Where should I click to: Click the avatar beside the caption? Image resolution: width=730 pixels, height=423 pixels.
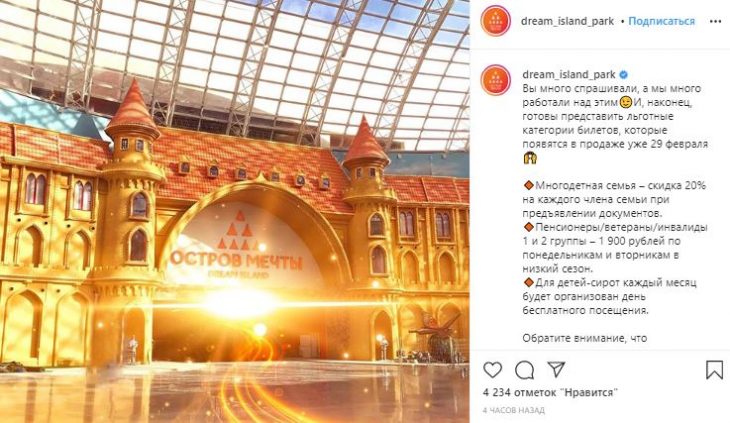pos(496,80)
